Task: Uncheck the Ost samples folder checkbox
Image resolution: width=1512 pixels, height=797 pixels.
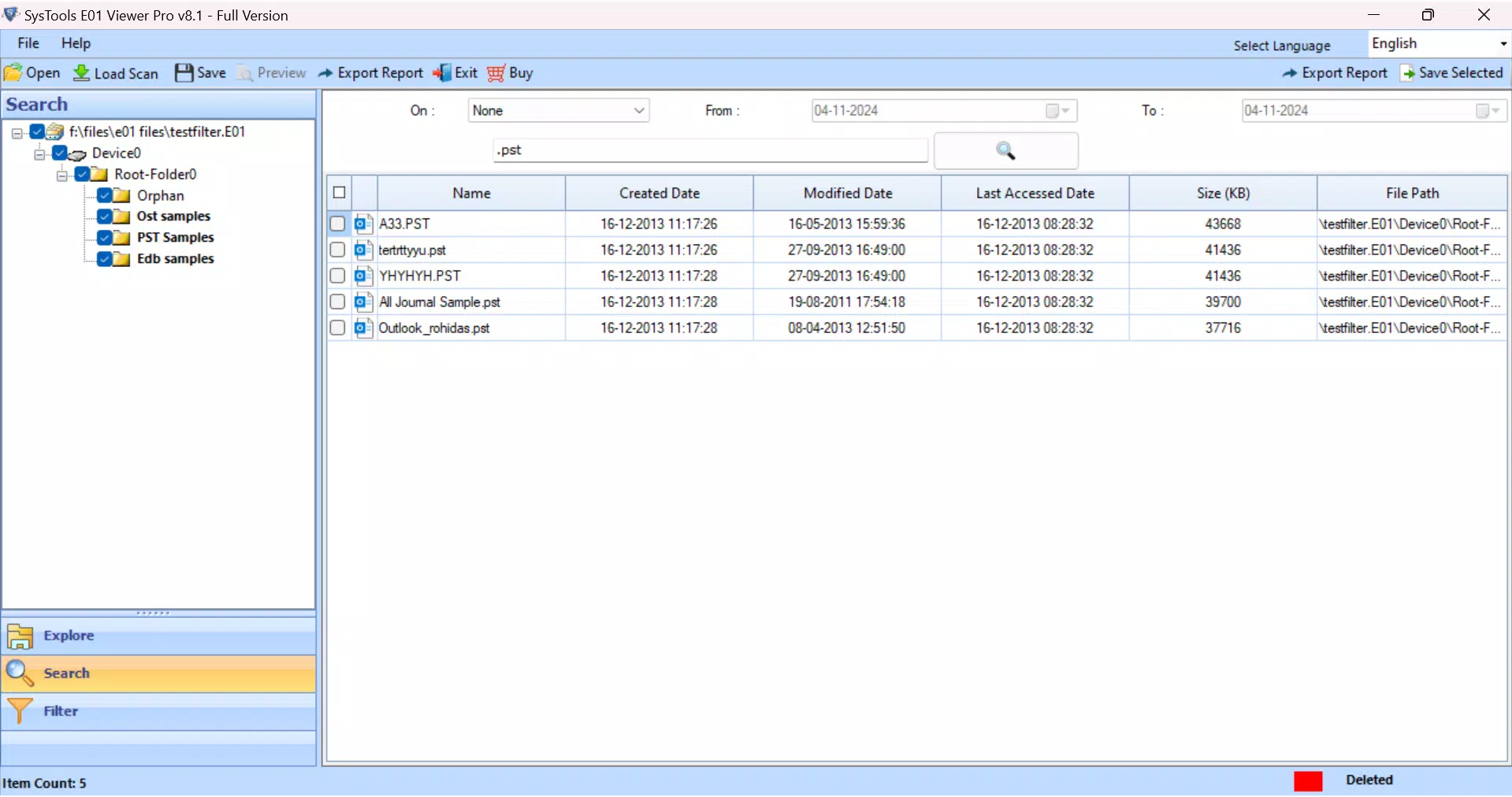Action: [x=104, y=217]
